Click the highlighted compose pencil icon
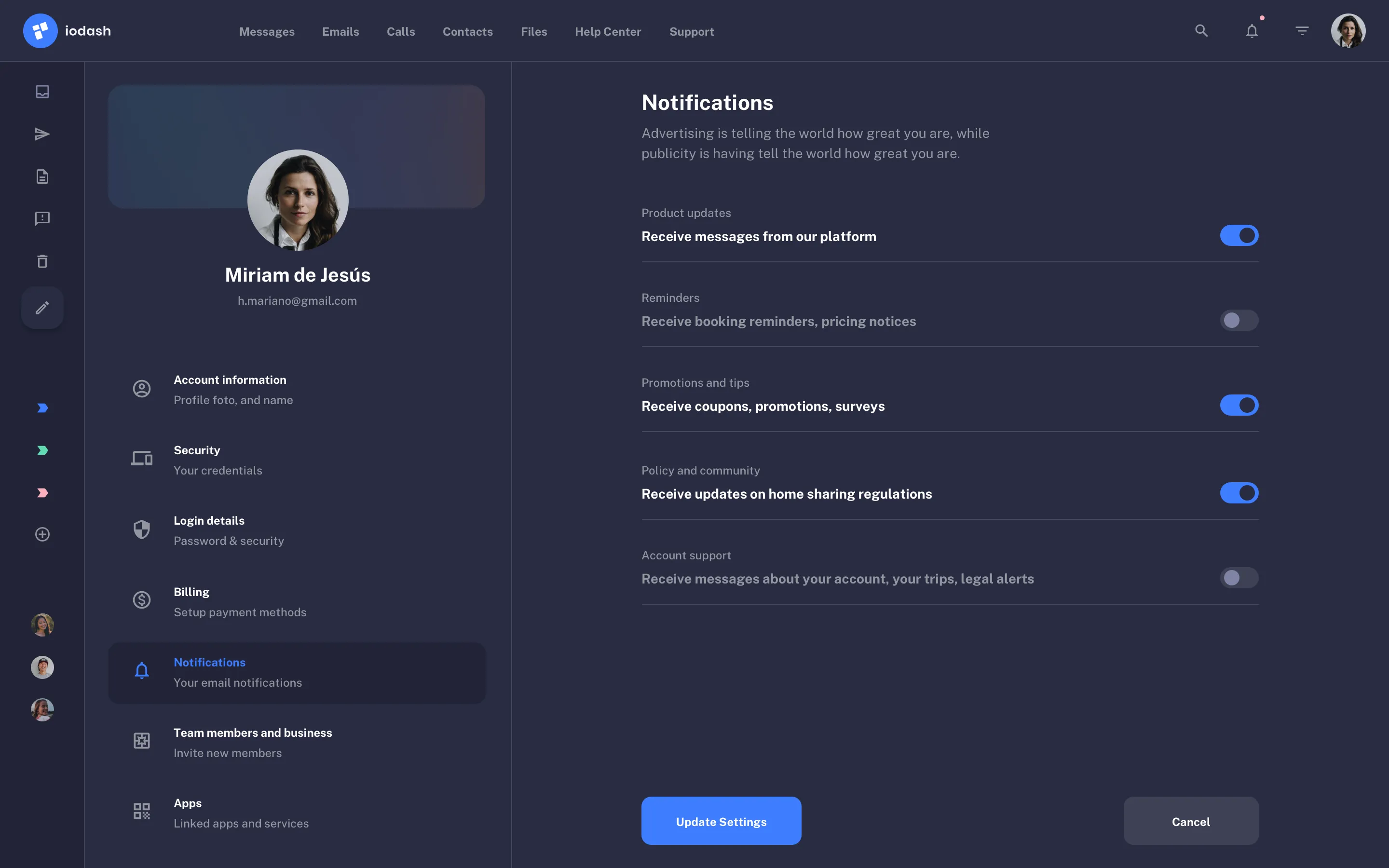This screenshot has width=1389, height=868. [42, 308]
